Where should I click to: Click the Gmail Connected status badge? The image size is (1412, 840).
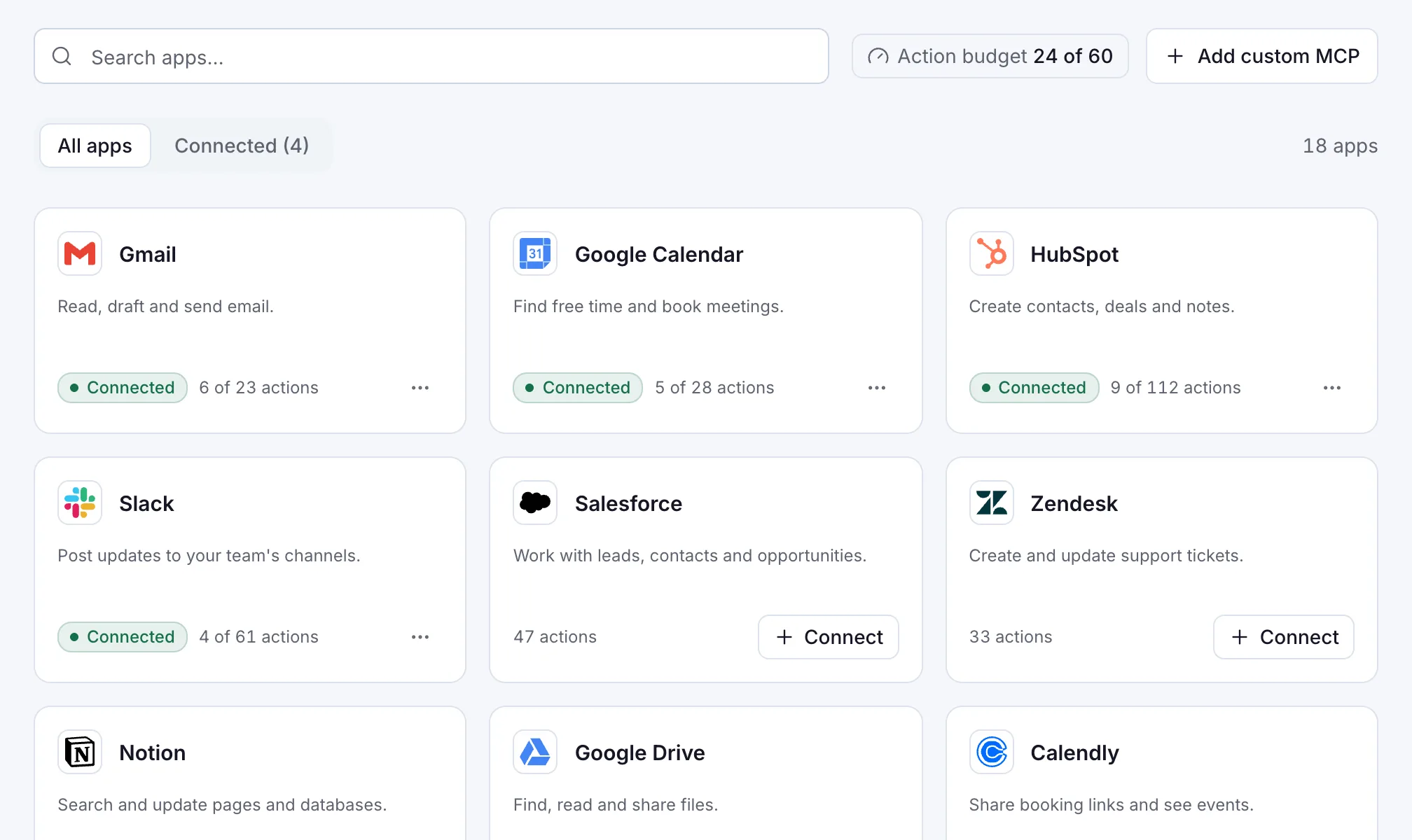pos(123,388)
